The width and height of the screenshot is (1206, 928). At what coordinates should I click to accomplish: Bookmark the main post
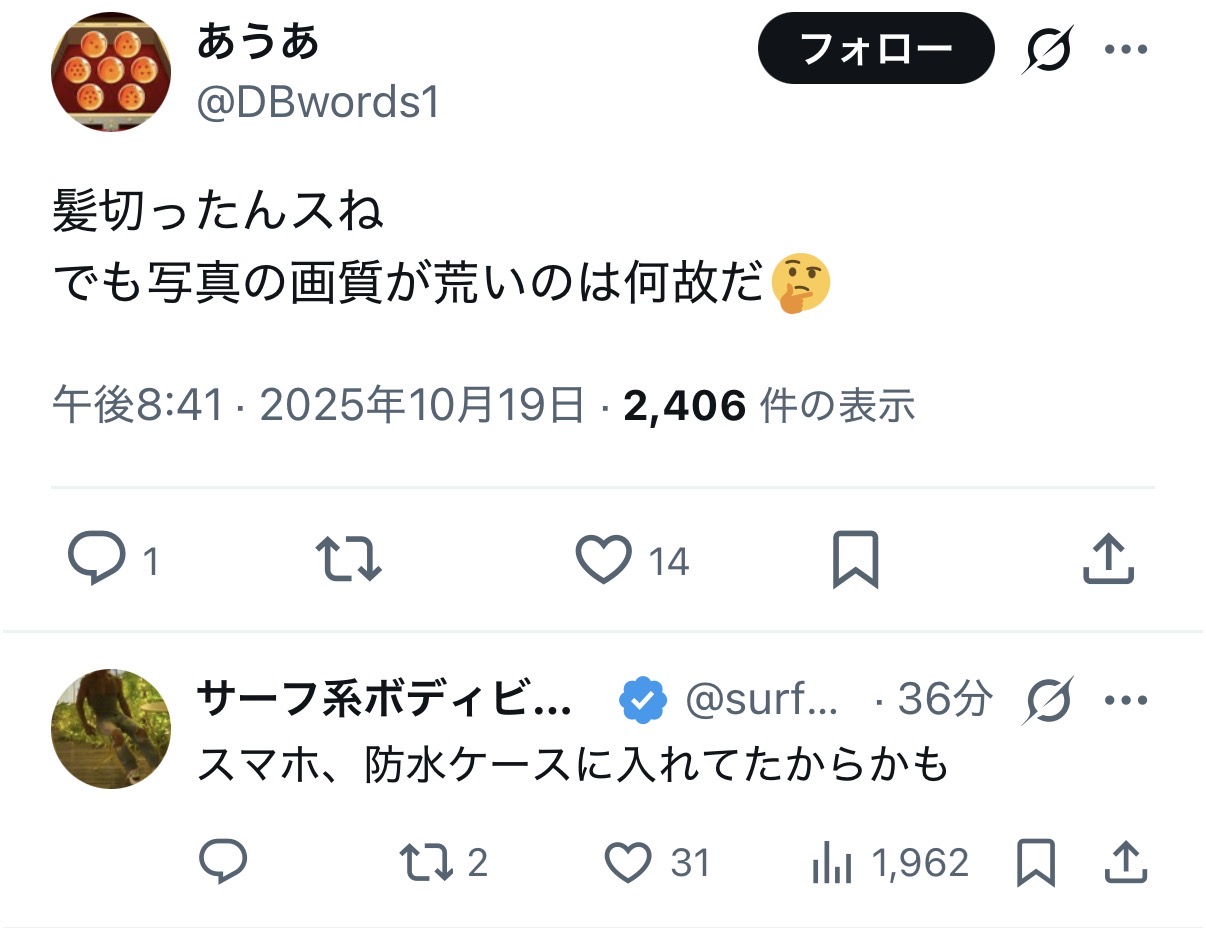tap(855, 560)
